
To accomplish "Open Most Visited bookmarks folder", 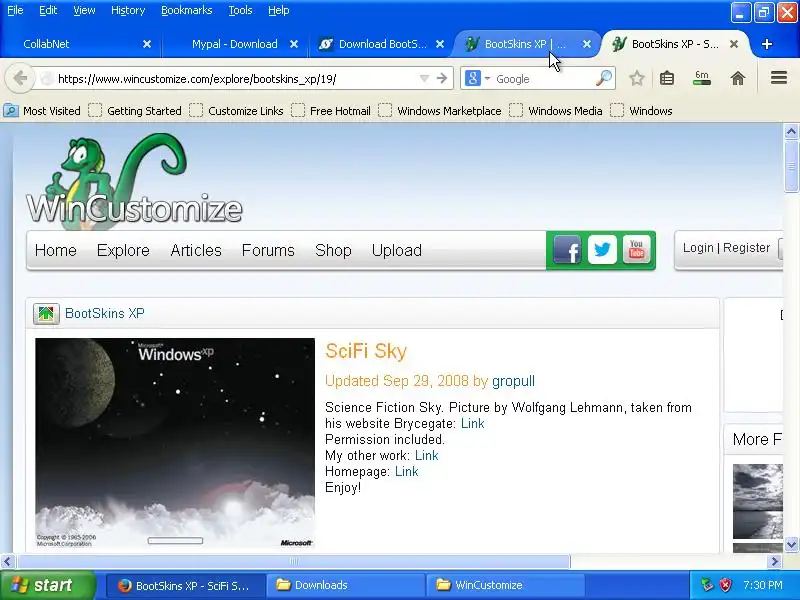I will (42, 111).
